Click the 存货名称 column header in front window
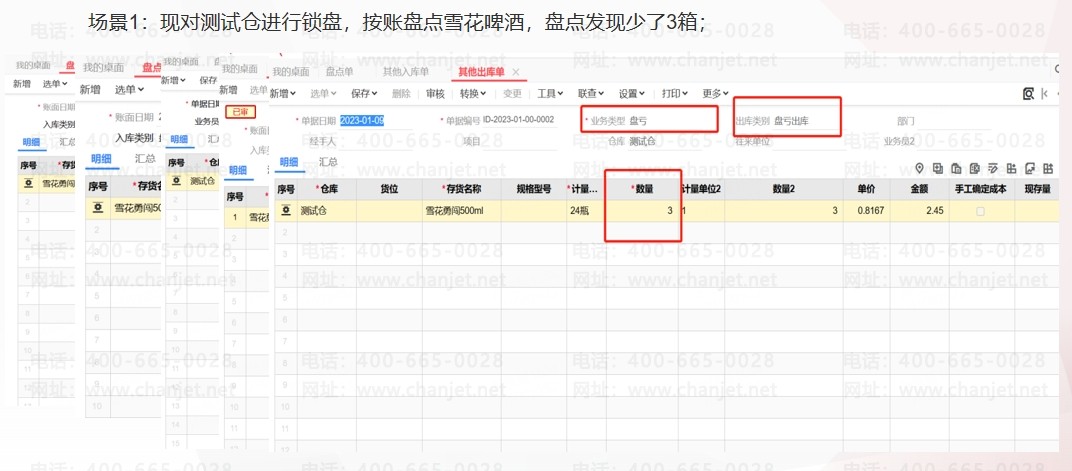This screenshot has width=1072, height=471. tap(461, 189)
